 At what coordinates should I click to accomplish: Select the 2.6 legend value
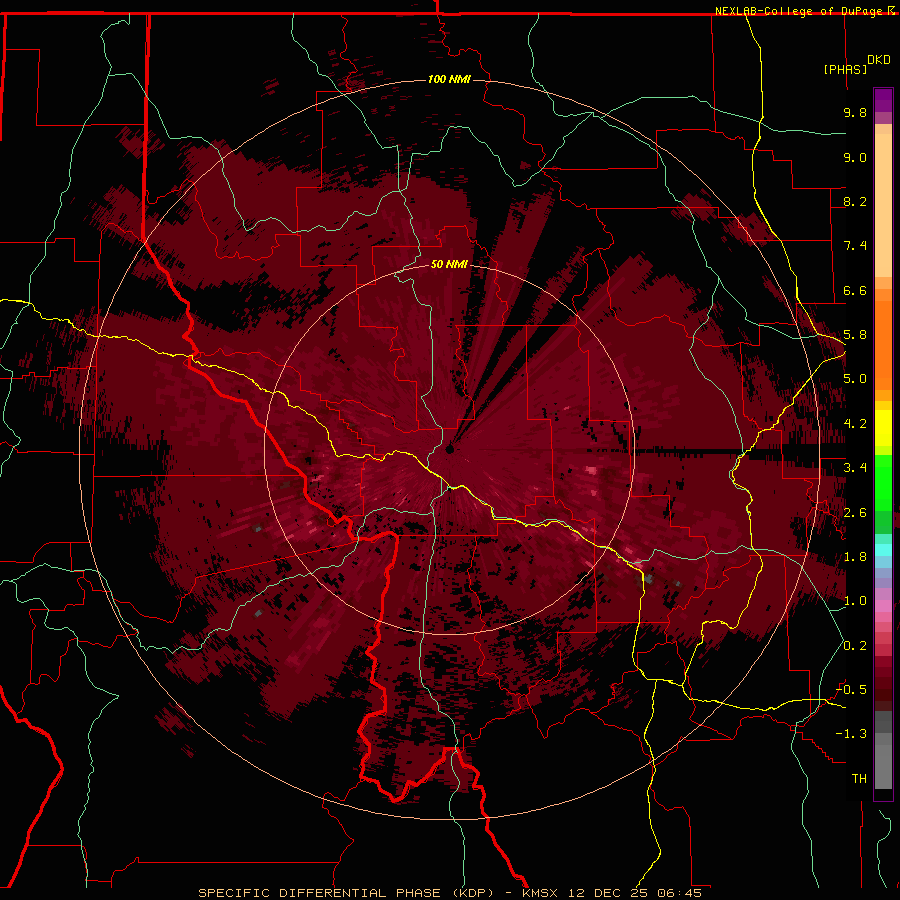(855, 513)
